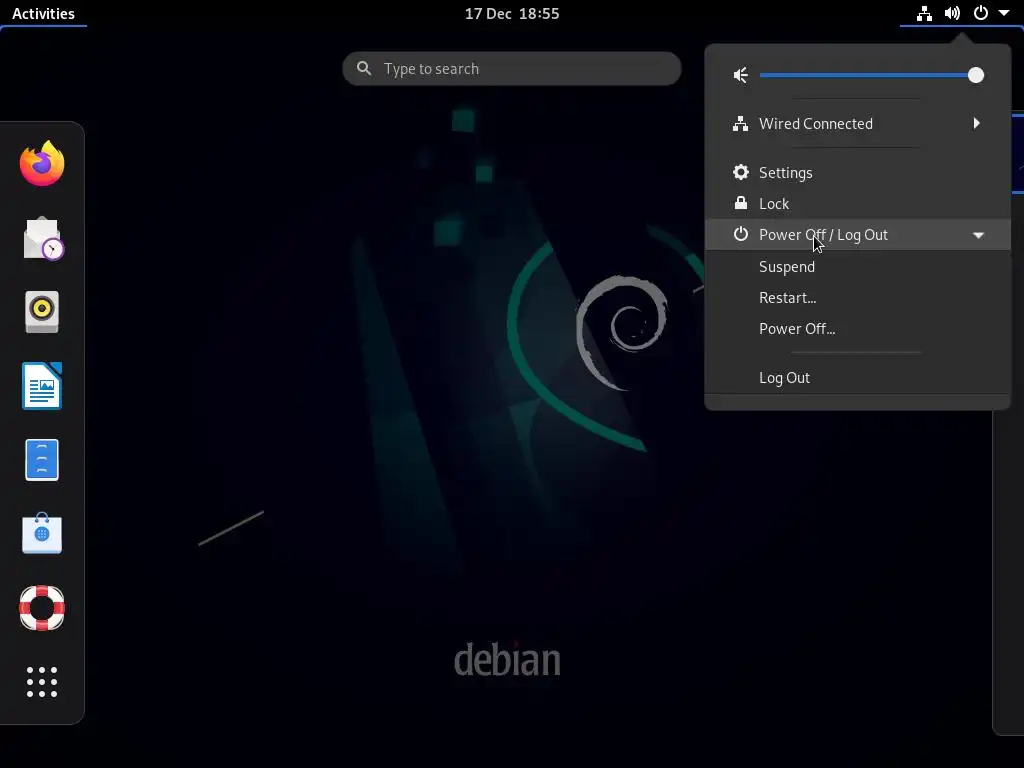Image resolution: width=1024 pixels, height=768 pixels.
Task: Expand the Wired Connected submenu arrow
Action: click(x=976, y=123)
